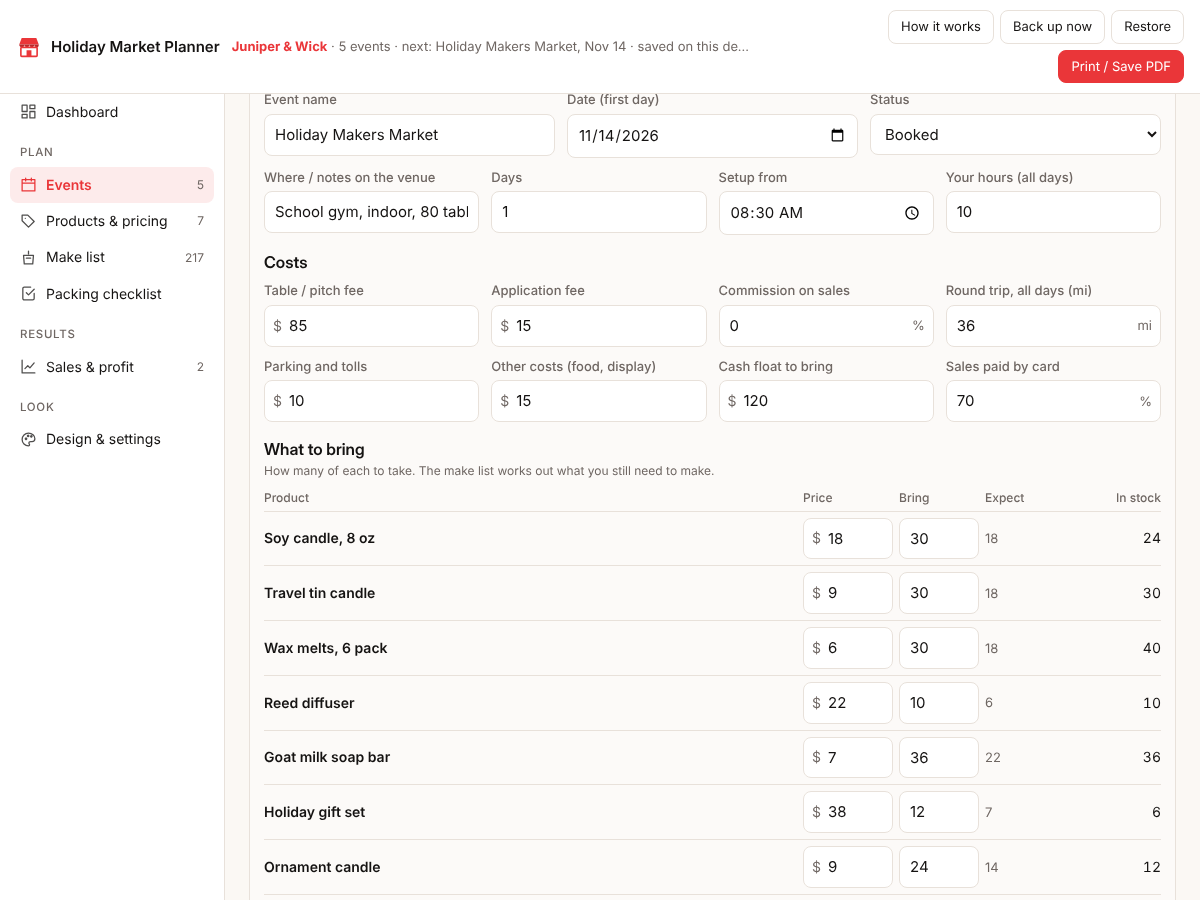Click the Table / pitch fee field
This screenshot has height=900, width=1200.
[371, 326]
